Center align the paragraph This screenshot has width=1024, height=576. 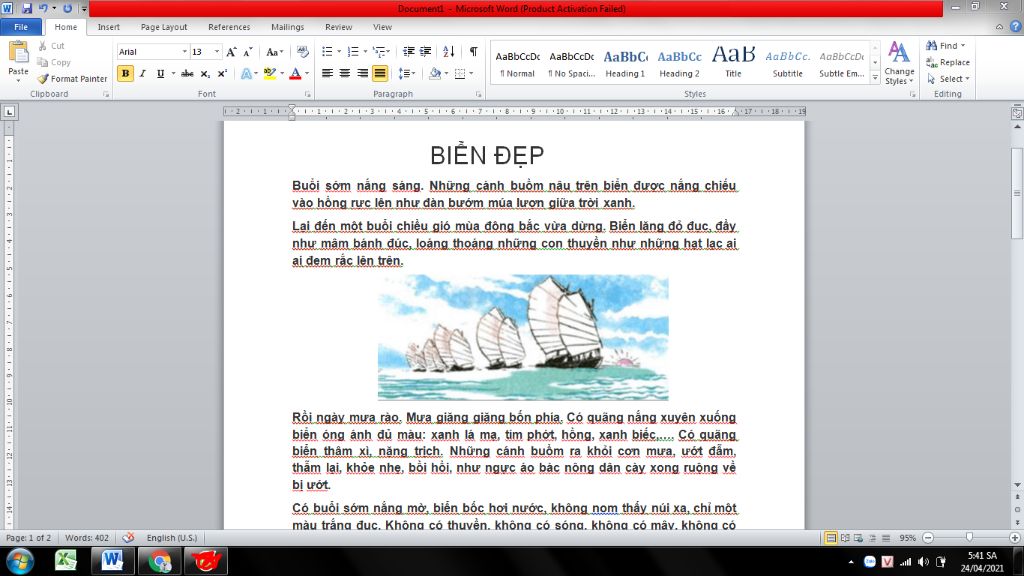[x=345, y=73]
